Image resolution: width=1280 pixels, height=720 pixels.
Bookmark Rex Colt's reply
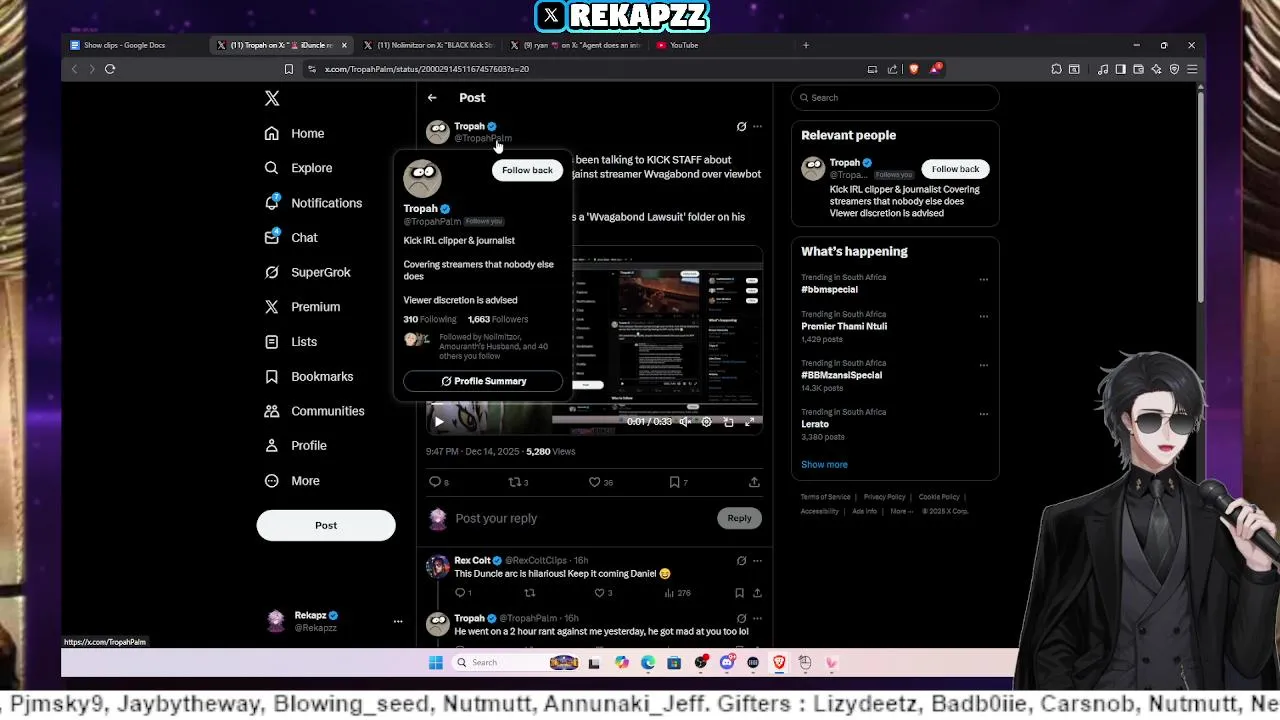point(739,593)
